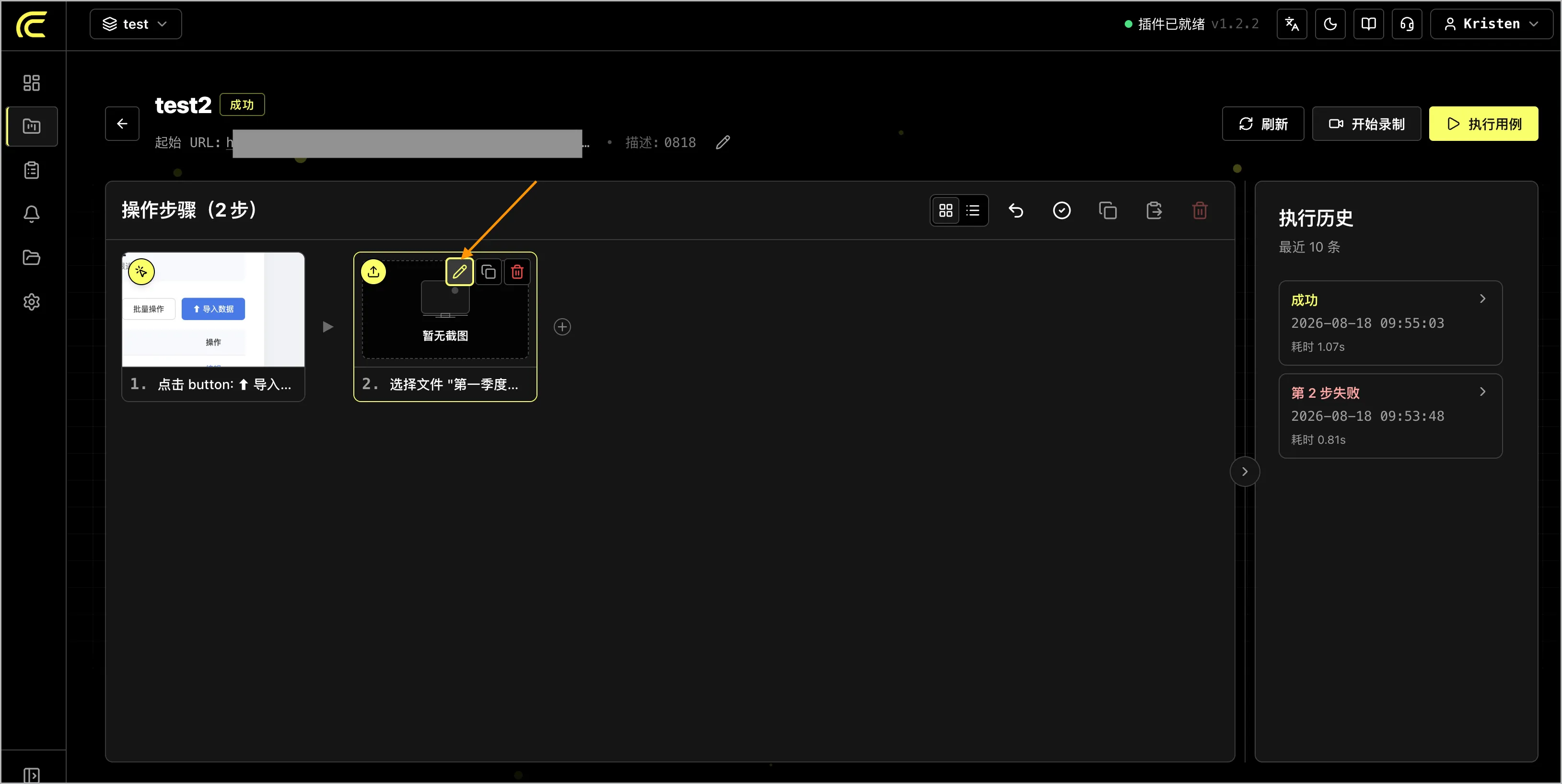Open the headset support icon
Viewport: 1562px width, 784px height.
pyautogui.click(x=1407, y=24)
